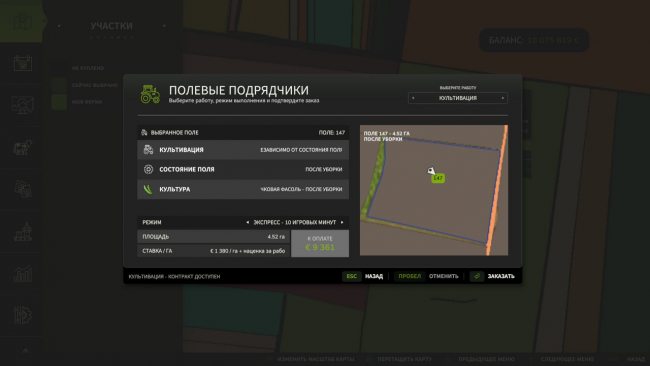Click the field 147 map preview
Image resolution: width=650 pixels, height=366 pixels.
click(434, 190)
